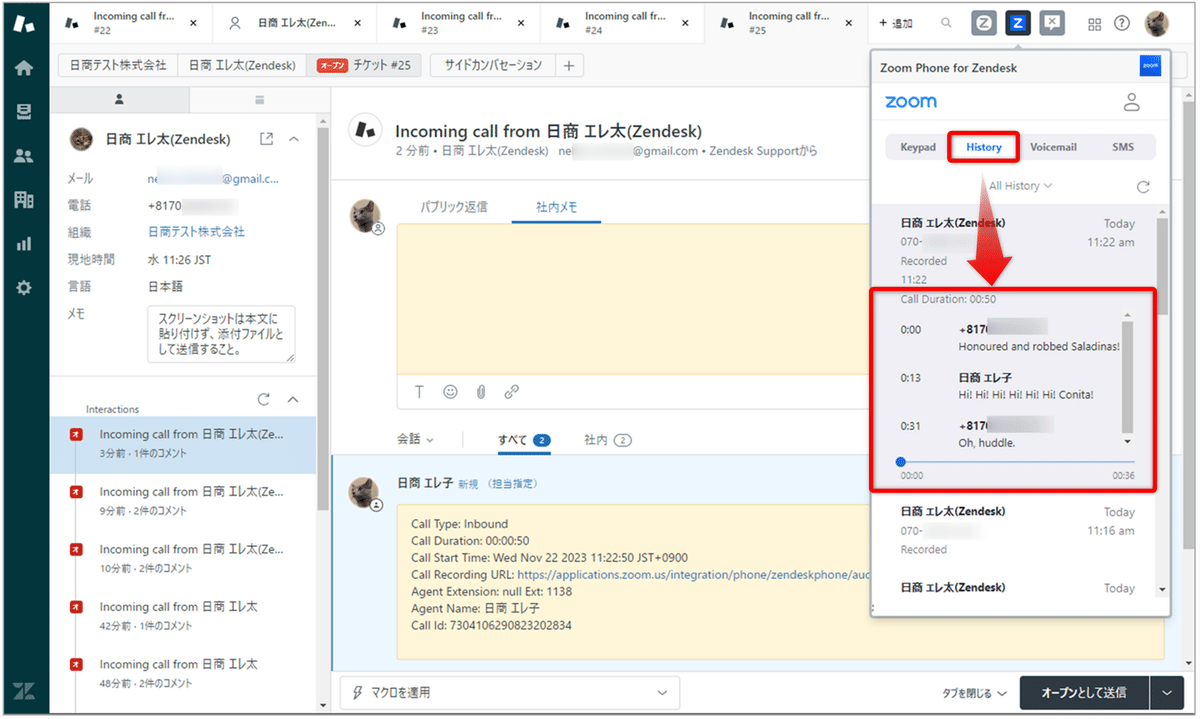Screen dimensions: 1200x719
Task: Click the 日商テスト株式会社 organization link
Action: 196,232
